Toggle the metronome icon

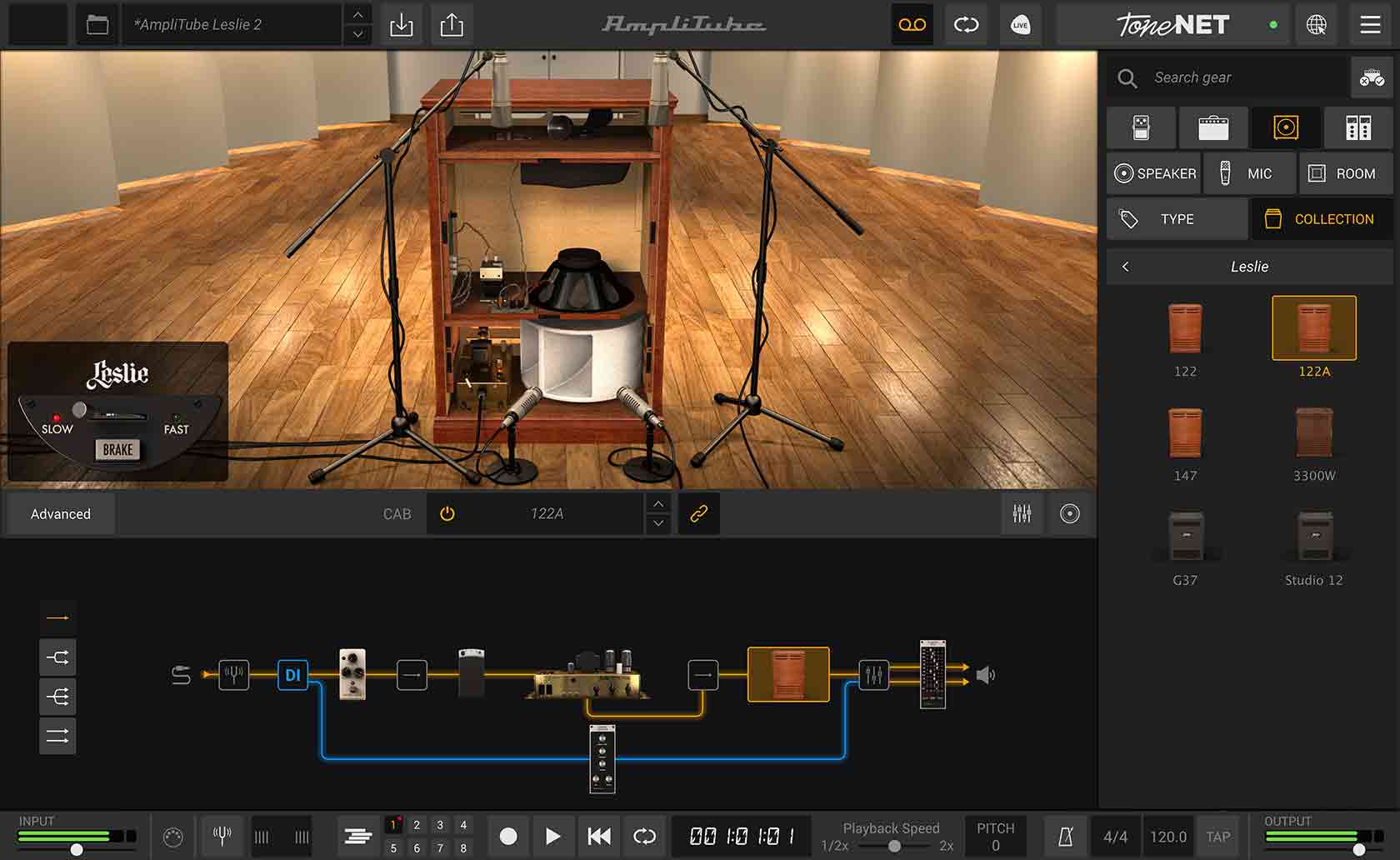click(1066, 836)
